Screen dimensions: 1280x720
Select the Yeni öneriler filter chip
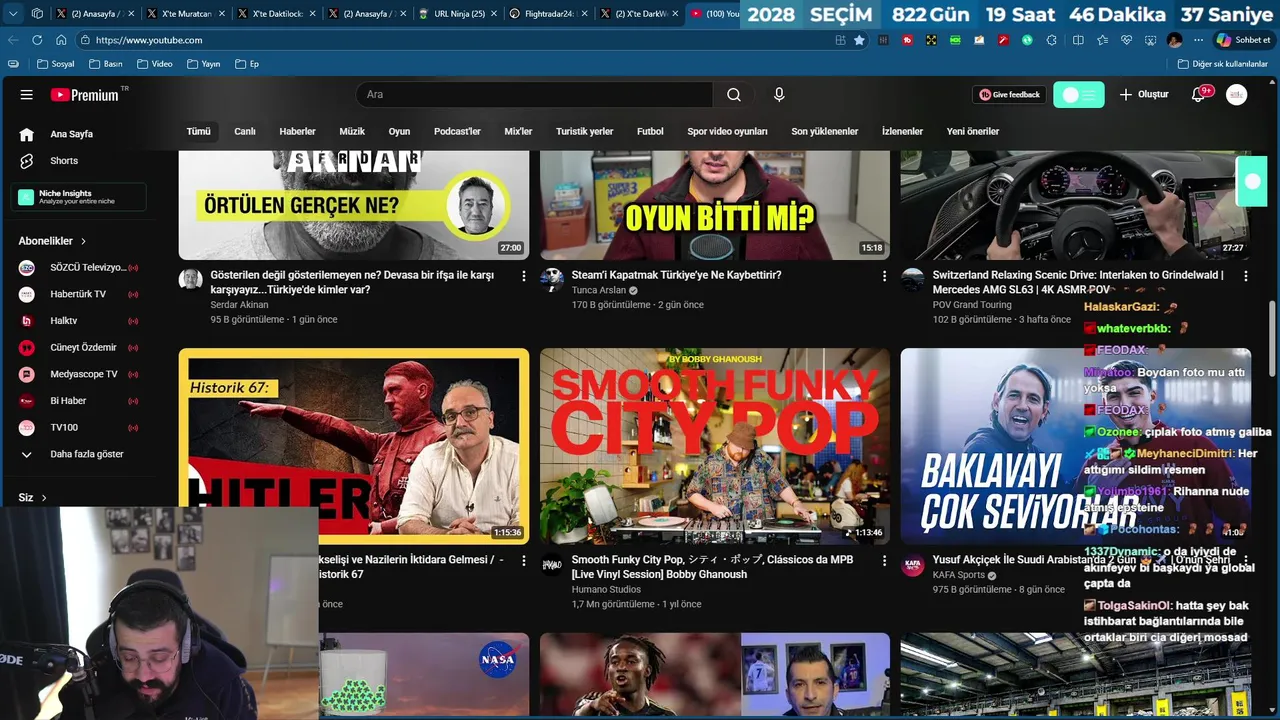point(973,131)
